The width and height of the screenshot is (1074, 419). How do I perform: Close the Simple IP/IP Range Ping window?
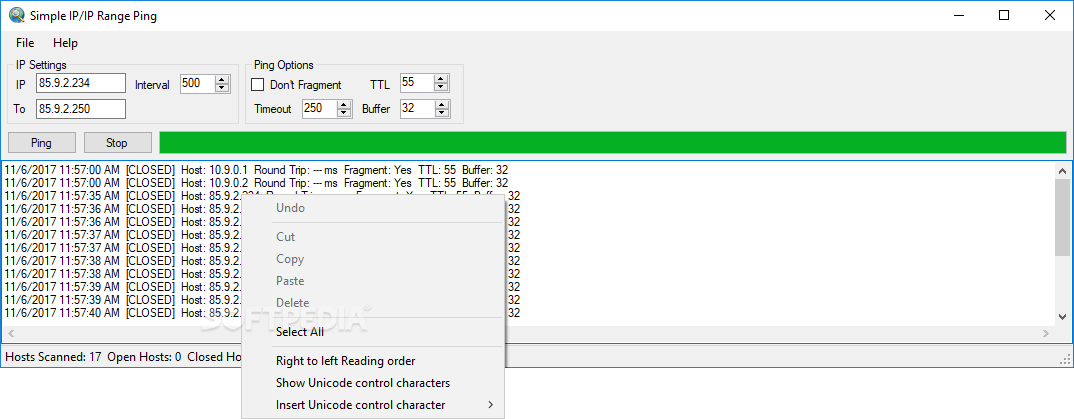point(1049,15)
